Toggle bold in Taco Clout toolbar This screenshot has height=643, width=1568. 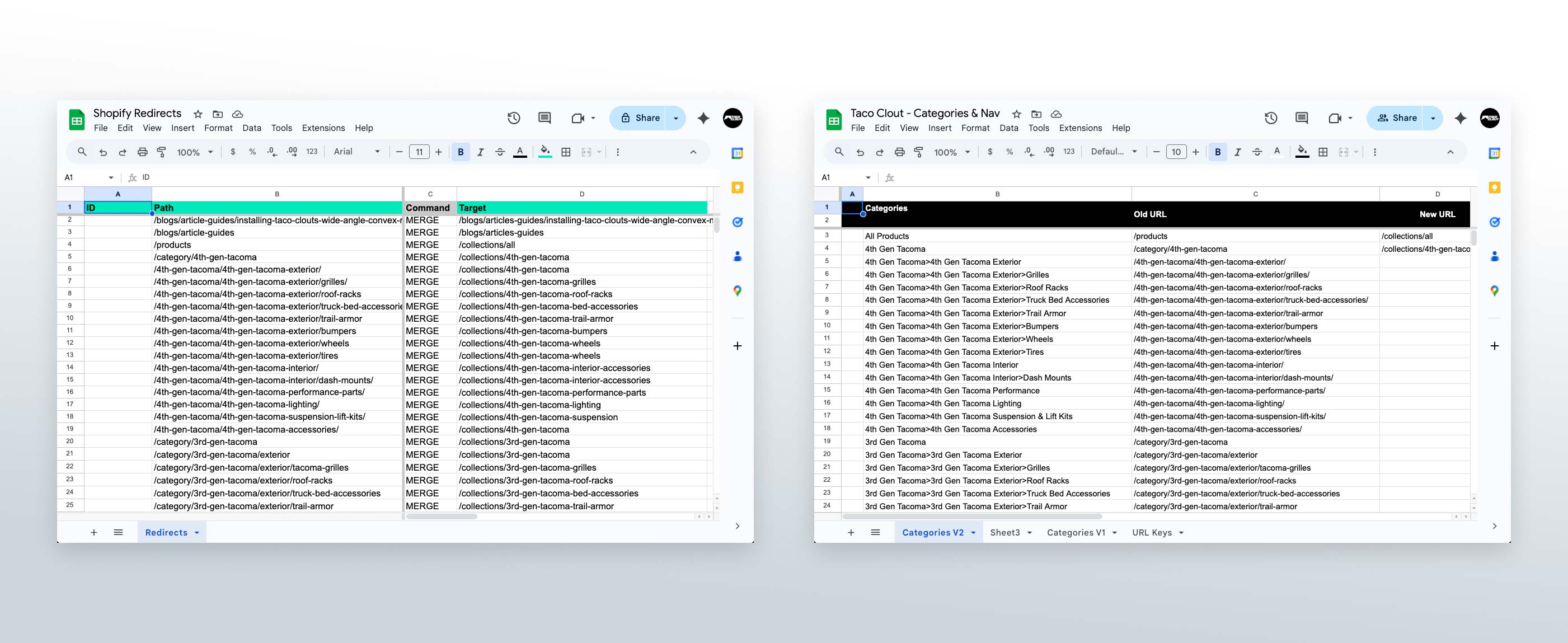[1218, 152]
